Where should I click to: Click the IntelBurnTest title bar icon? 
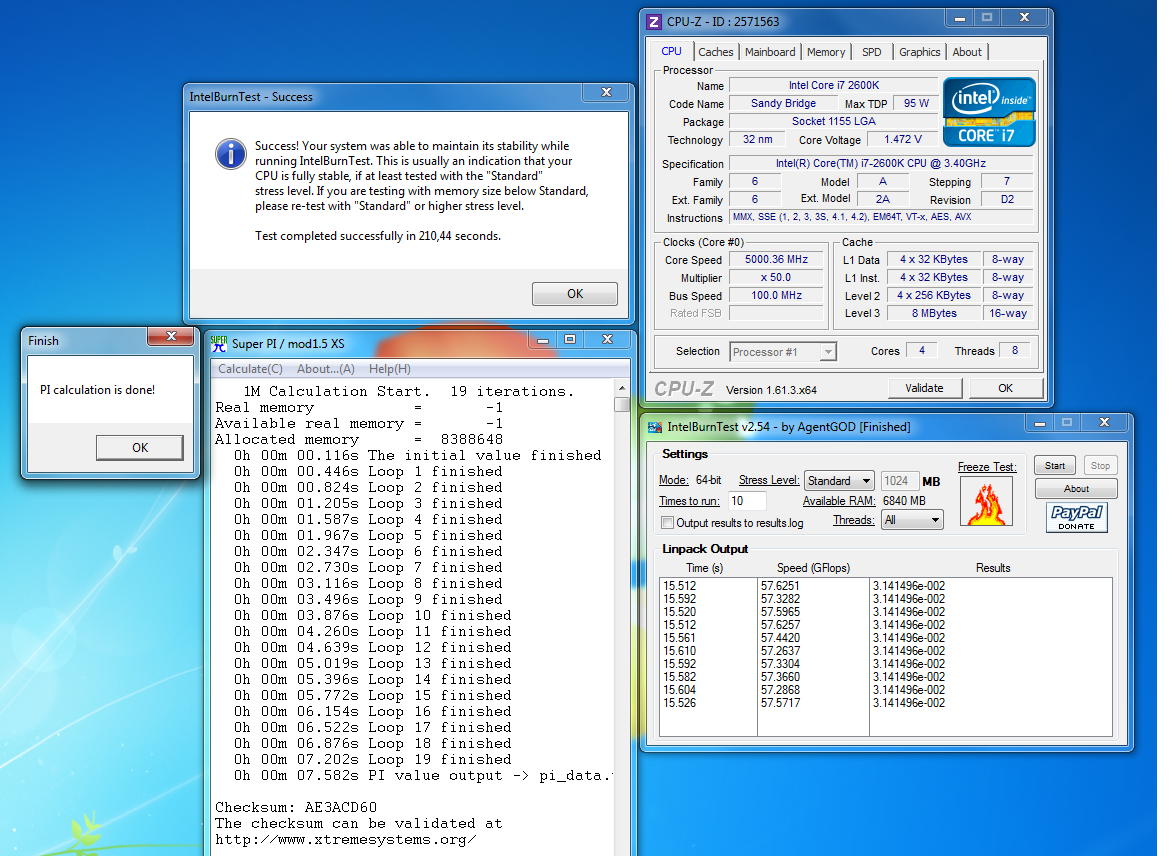click(x=655, y=427)
